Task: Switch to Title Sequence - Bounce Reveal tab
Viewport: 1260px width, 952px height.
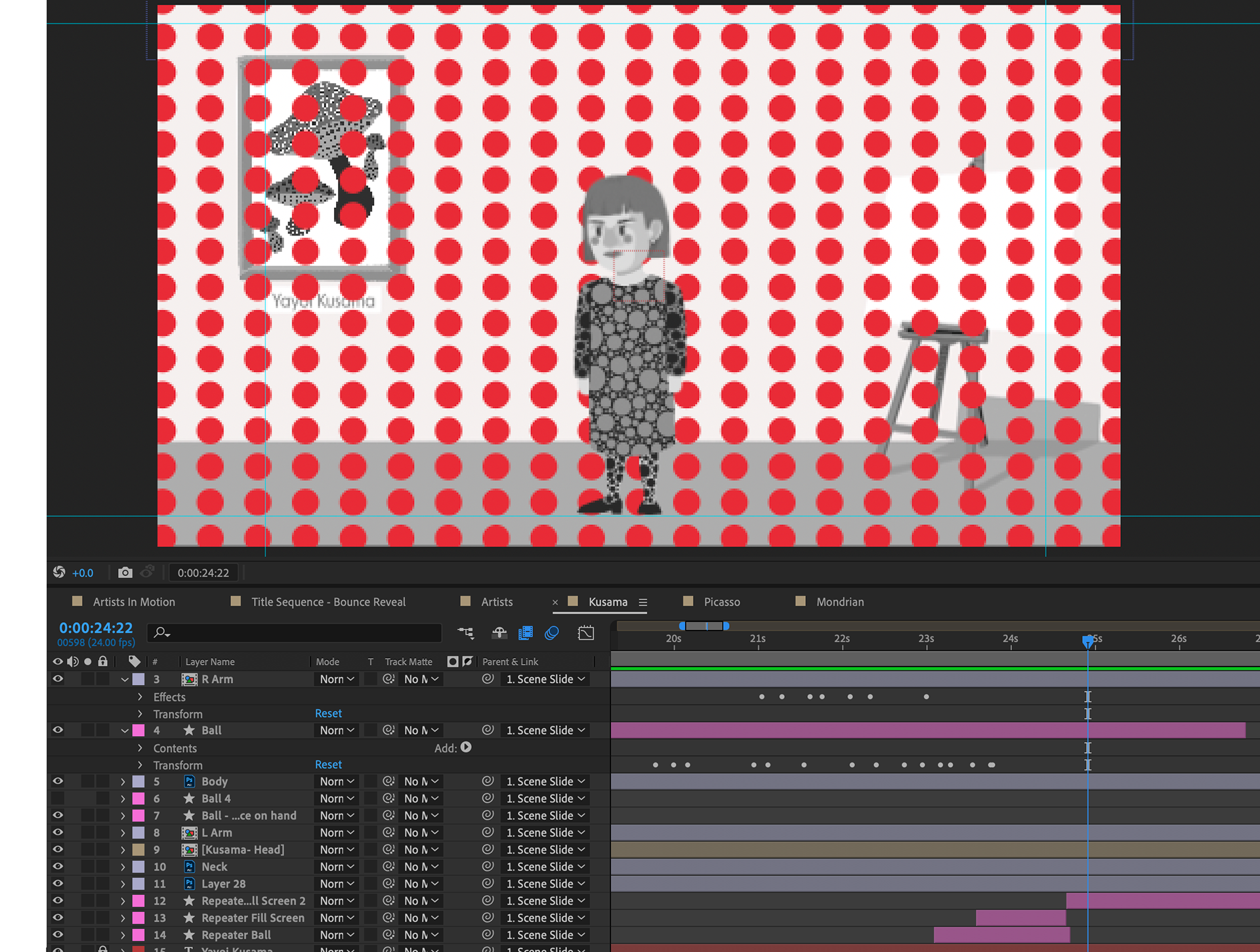Action: tap(328, 602)
